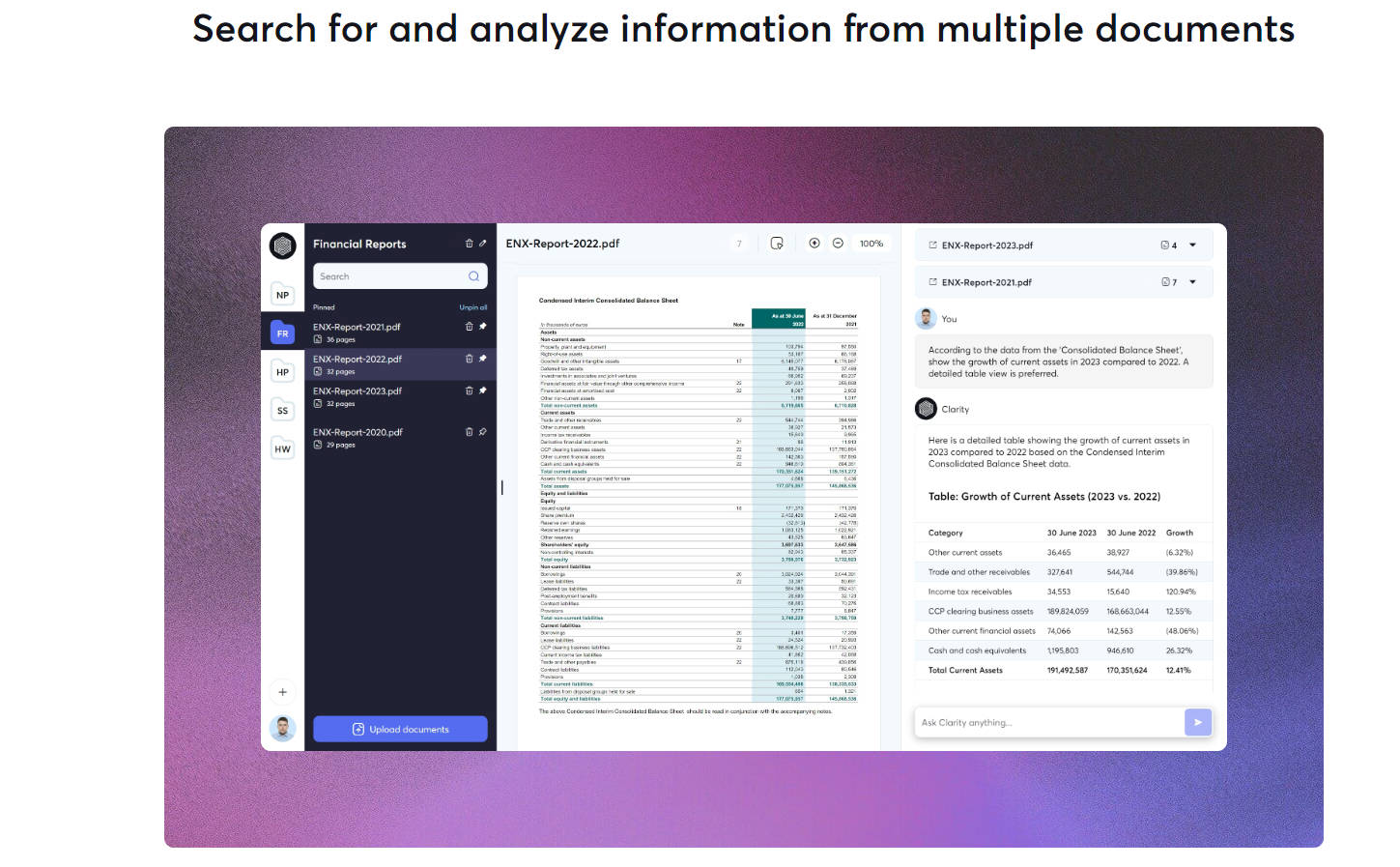Unpin ENX-Report-2023.pdf in the sidebar list
Viewport: 1400px width, 867px height.
click(482, 390)
